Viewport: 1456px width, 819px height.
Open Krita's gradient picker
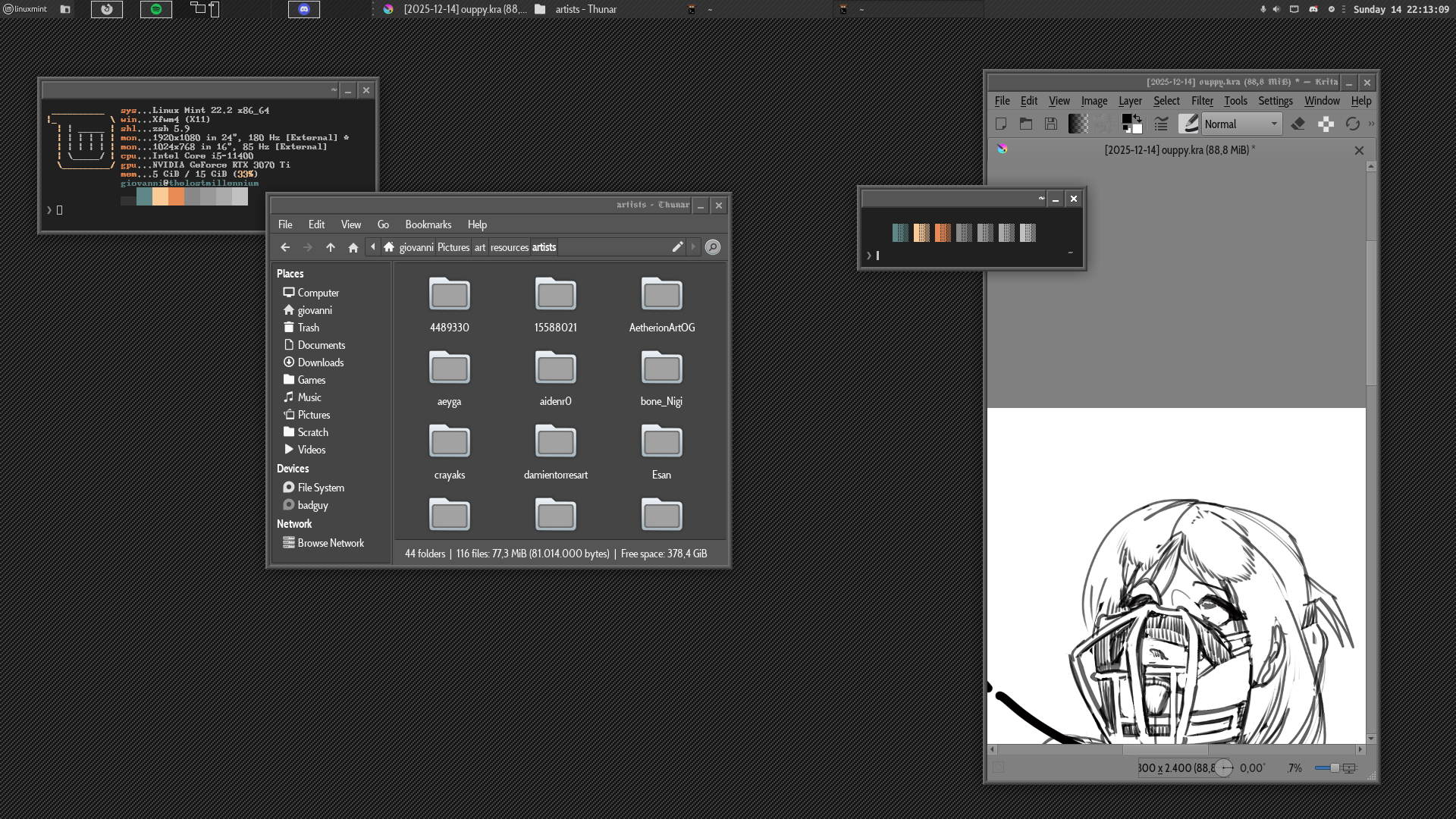coord(1078,124)
